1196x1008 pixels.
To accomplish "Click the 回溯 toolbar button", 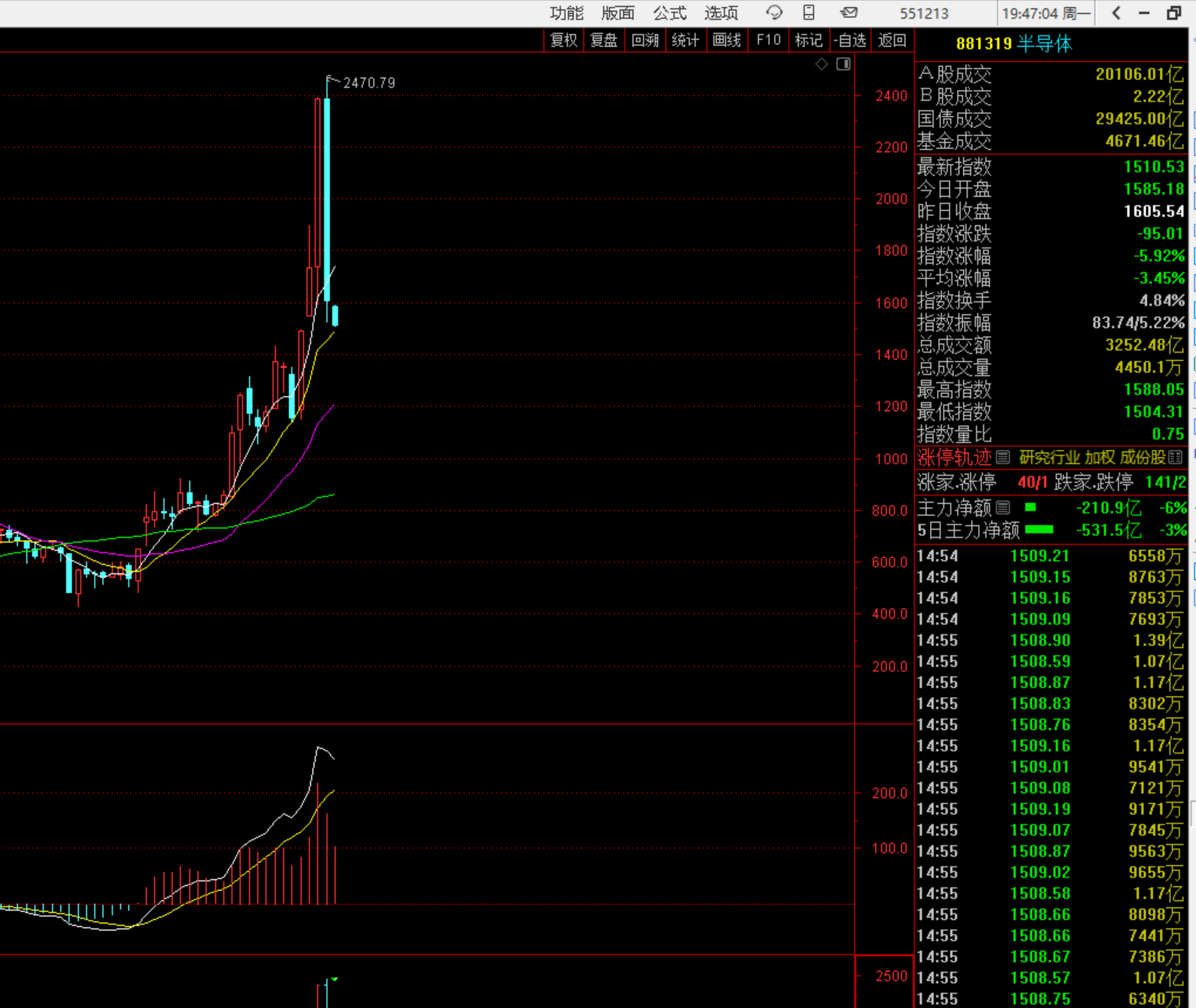I will click(x=645, y=40).
